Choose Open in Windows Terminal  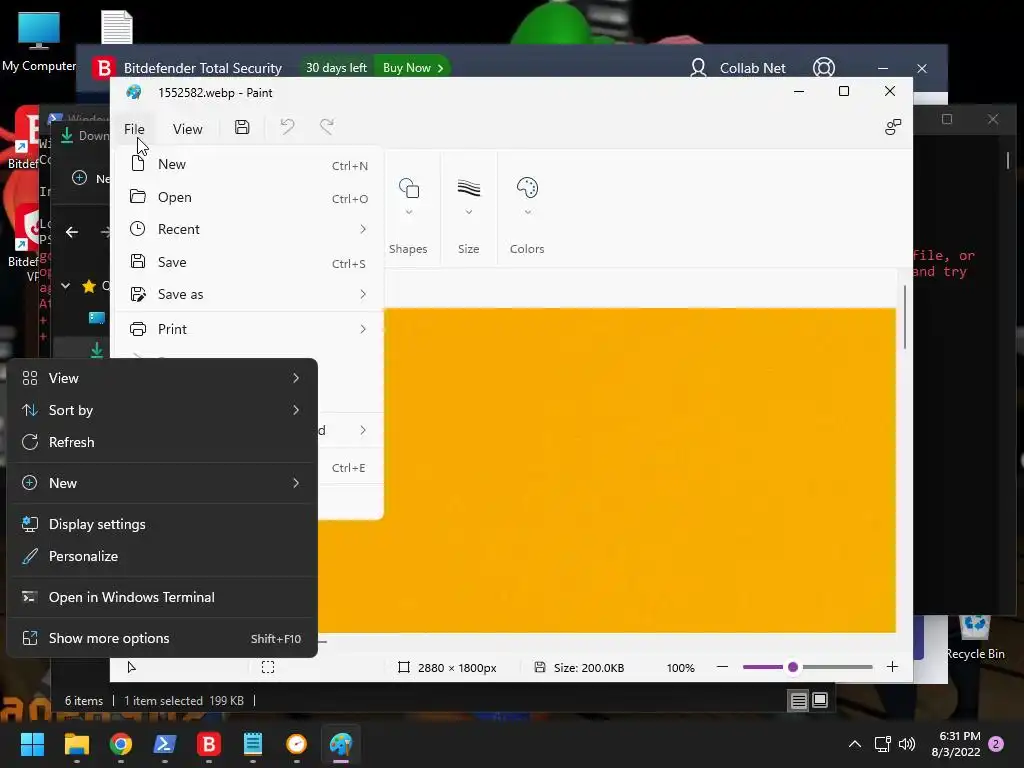coord(162,598)
